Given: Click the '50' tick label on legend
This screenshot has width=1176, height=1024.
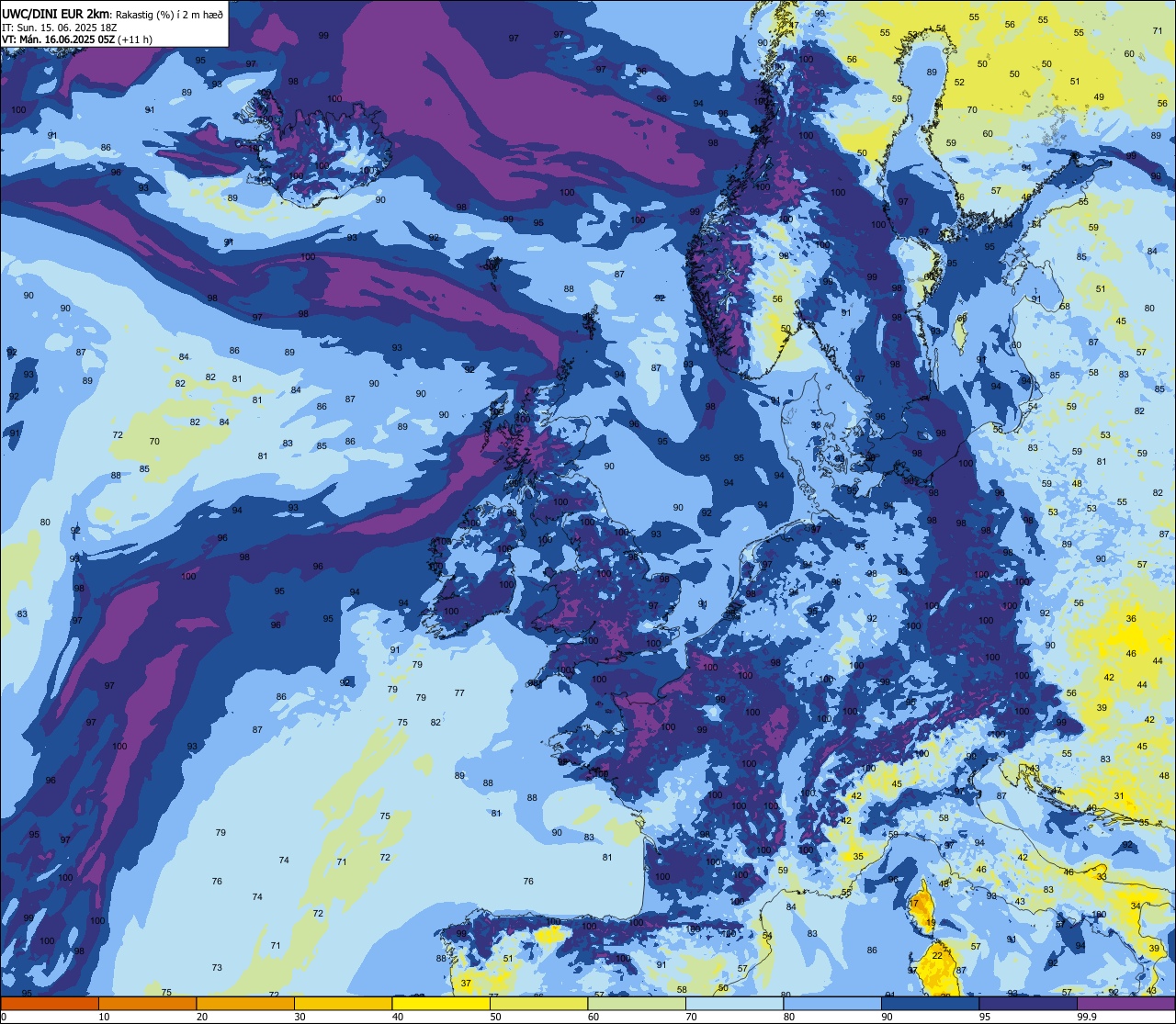Looking at the screenshot, I should [x=495, y=1017].
